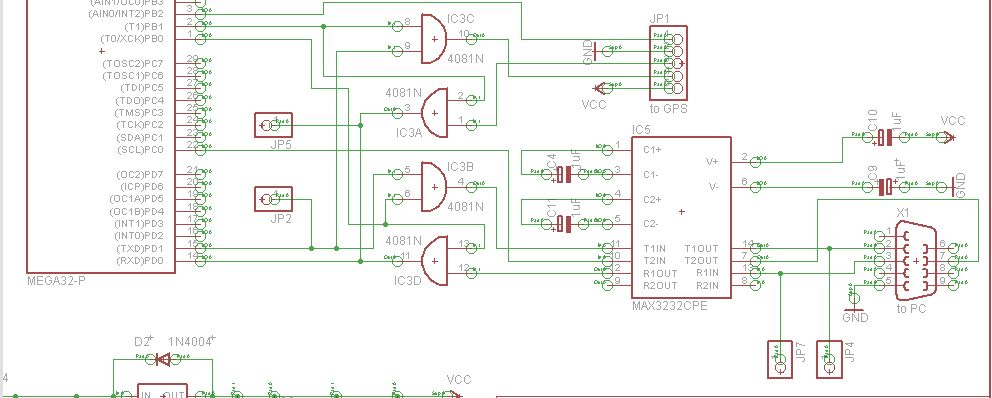Click the MAX3232CPE IC5 chip body
992x398 pixels.
pyautogui.click(x=681, y=218)
